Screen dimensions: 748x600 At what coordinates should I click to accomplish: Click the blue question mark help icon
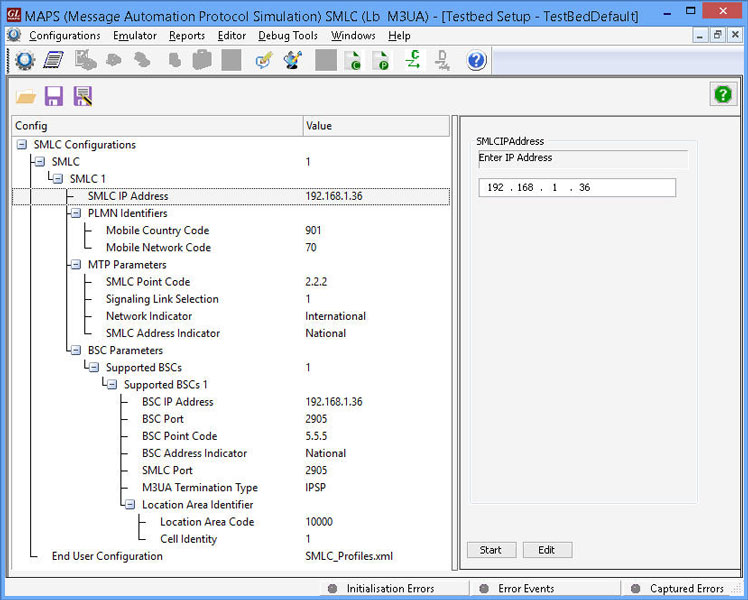(476, 61)
